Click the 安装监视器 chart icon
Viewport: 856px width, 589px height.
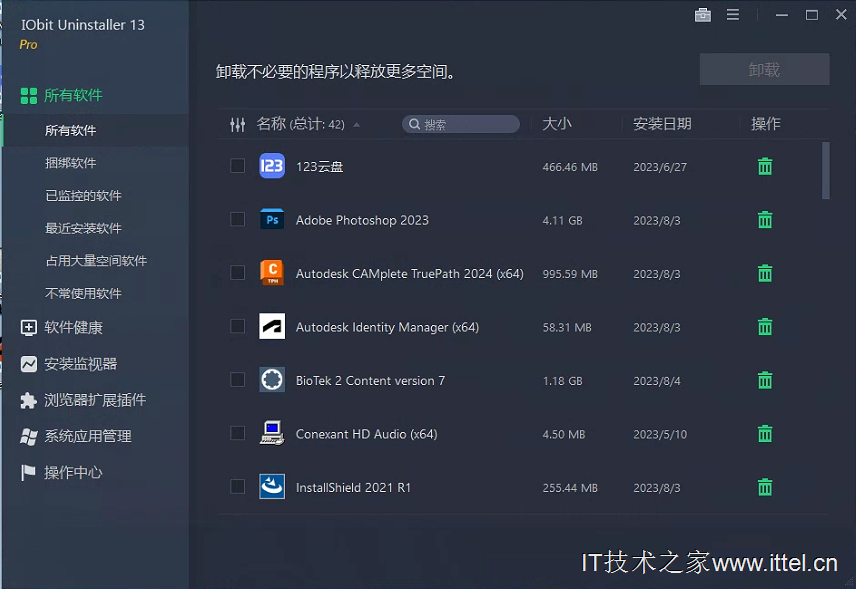point(28,364)
